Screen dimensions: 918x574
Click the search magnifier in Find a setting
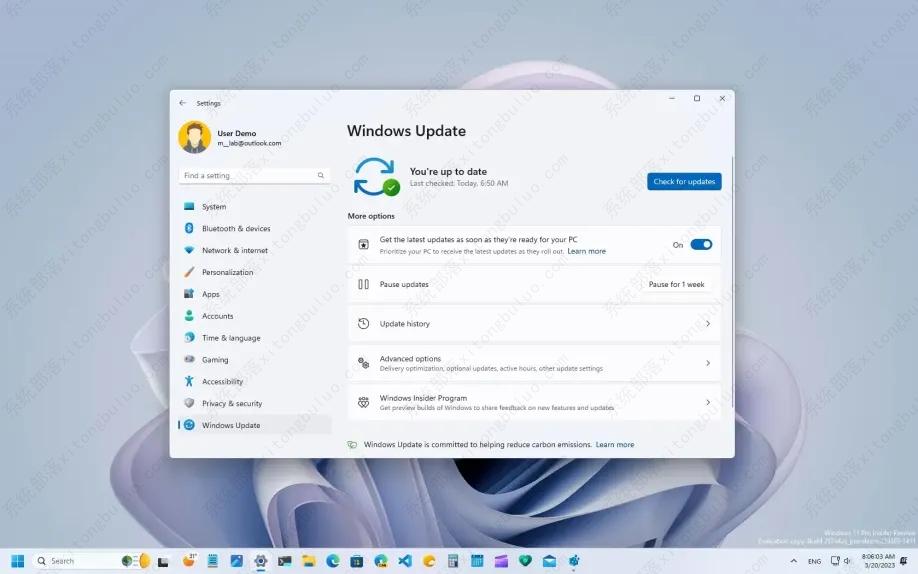pos(321,176)
